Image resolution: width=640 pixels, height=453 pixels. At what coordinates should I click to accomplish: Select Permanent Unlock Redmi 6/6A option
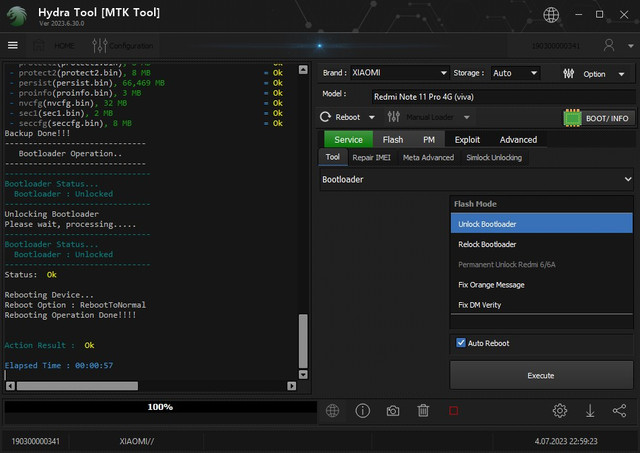click(x=541, y=264)
